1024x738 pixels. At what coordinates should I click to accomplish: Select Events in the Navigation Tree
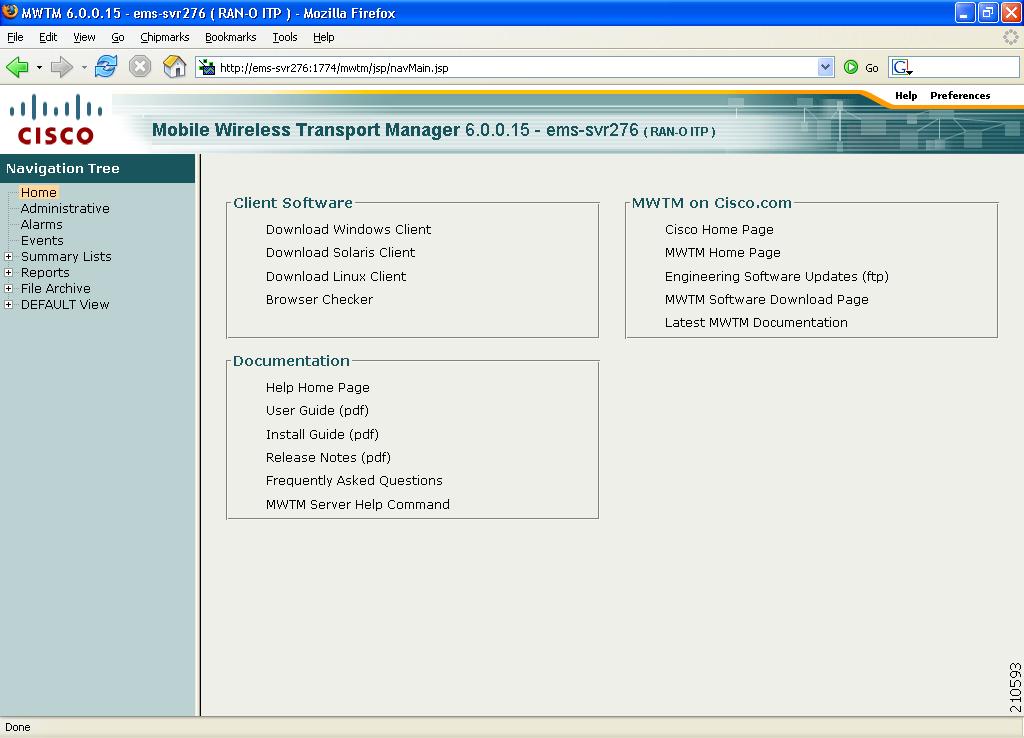42,240
